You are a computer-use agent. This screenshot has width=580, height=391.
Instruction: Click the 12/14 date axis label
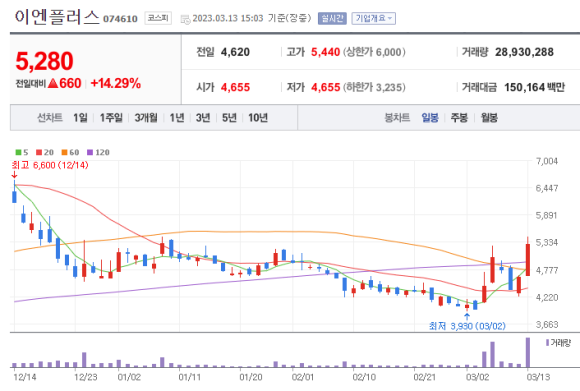click(x=25, y=377)
